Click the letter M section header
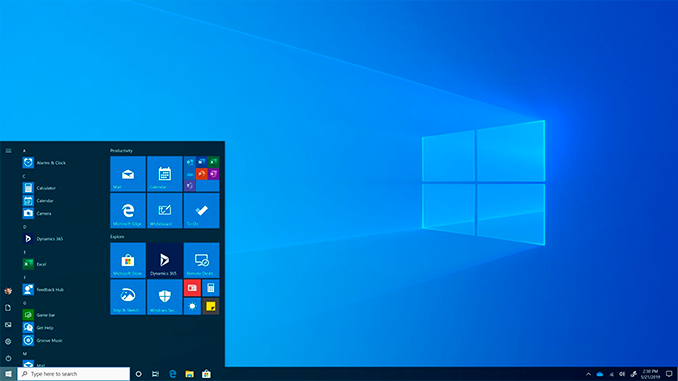The height and width of the screenshot is (381, 678). (x=25, y=353)
